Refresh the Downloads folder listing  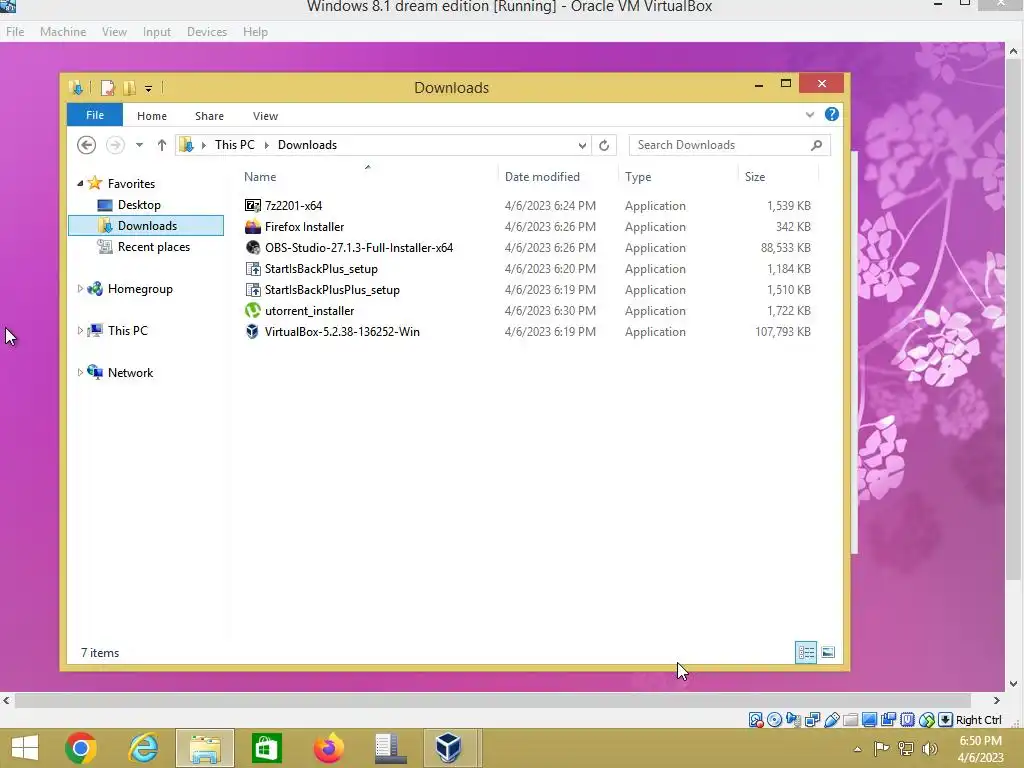point(604,145)
